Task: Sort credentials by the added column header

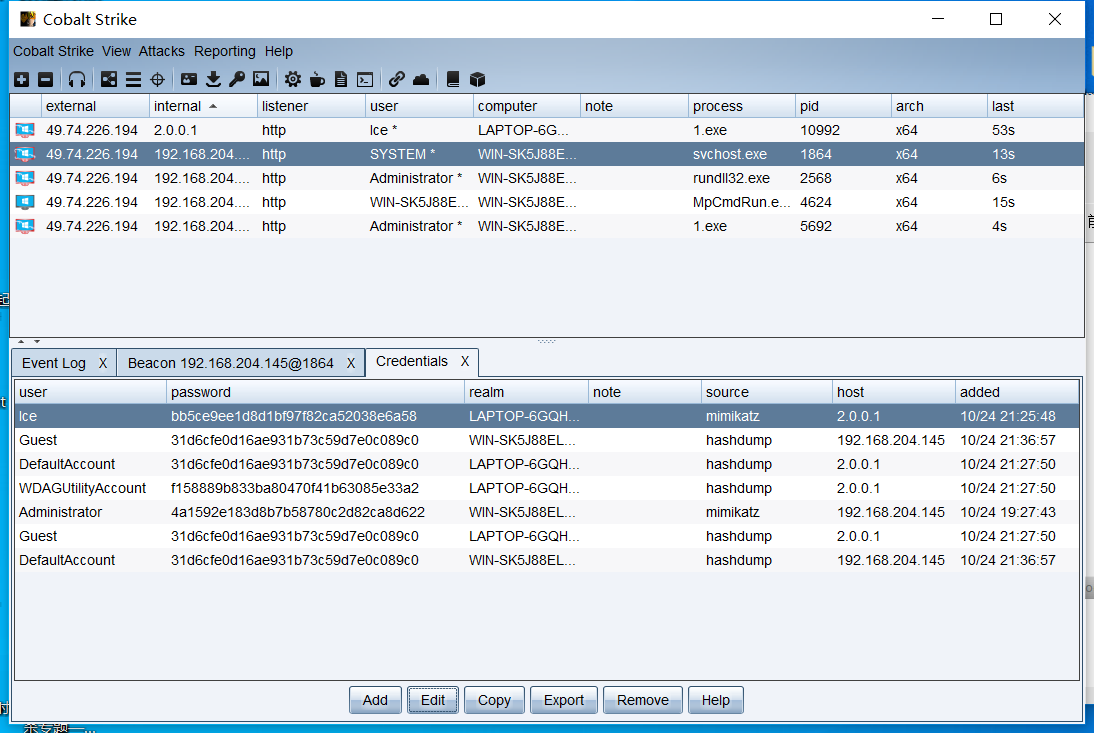Action: coord(1017,392)
